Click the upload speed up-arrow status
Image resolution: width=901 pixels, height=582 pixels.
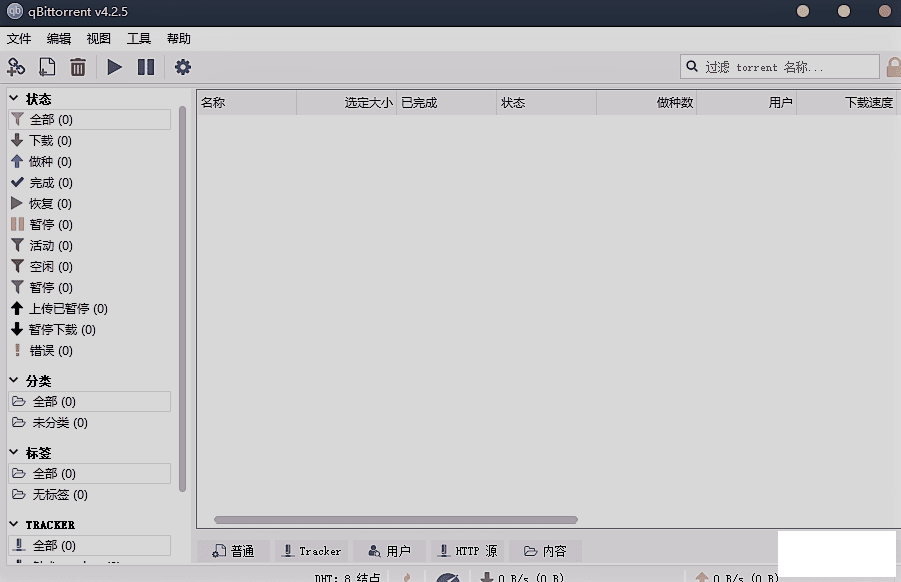736,577
